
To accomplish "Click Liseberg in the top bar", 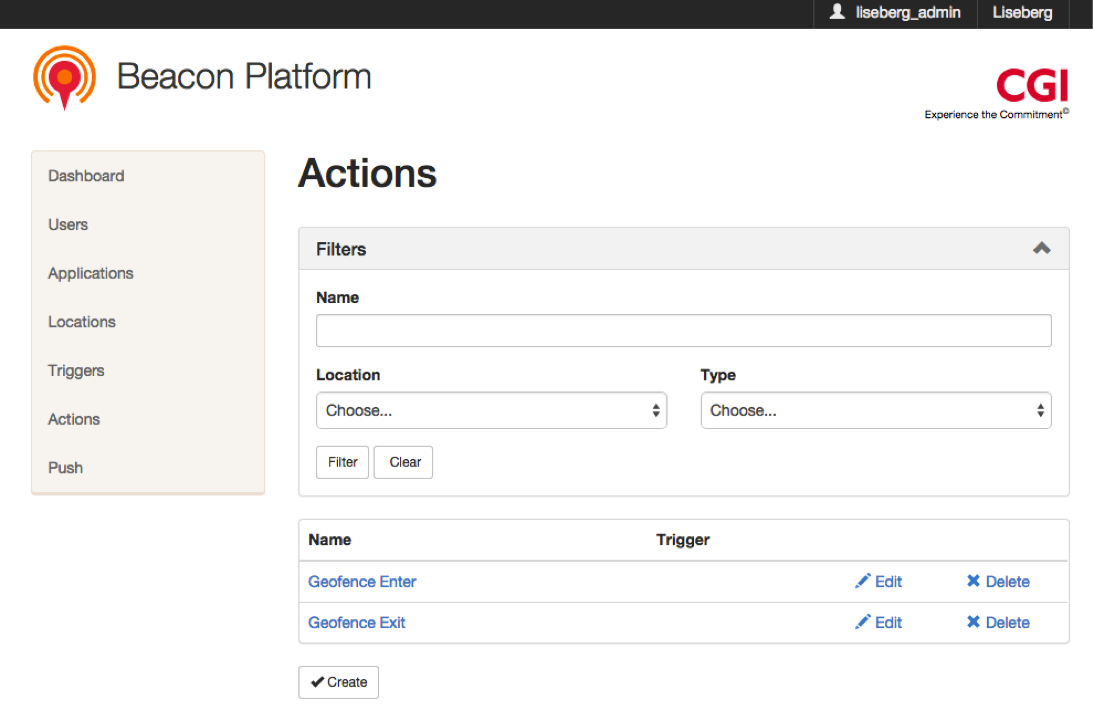I will tap(1023, 13).
